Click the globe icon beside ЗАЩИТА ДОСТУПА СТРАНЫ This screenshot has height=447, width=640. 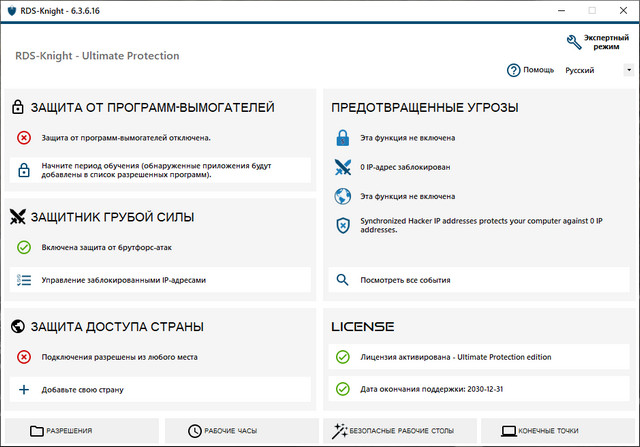coord(17,326)
